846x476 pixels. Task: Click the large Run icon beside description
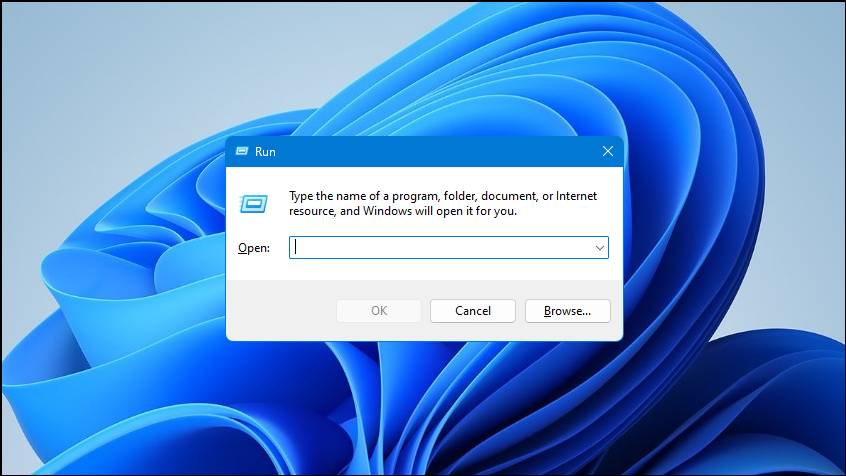(x=254, y=204)
